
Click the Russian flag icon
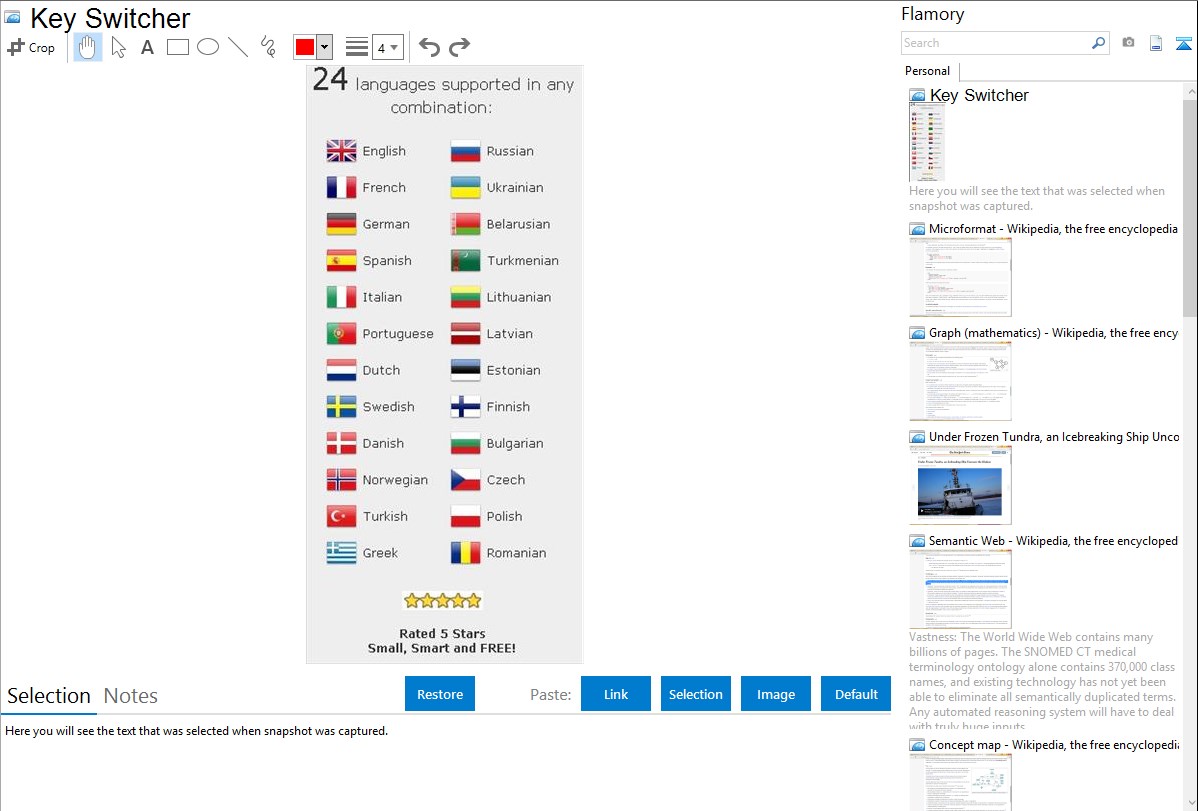click(465, 151)
